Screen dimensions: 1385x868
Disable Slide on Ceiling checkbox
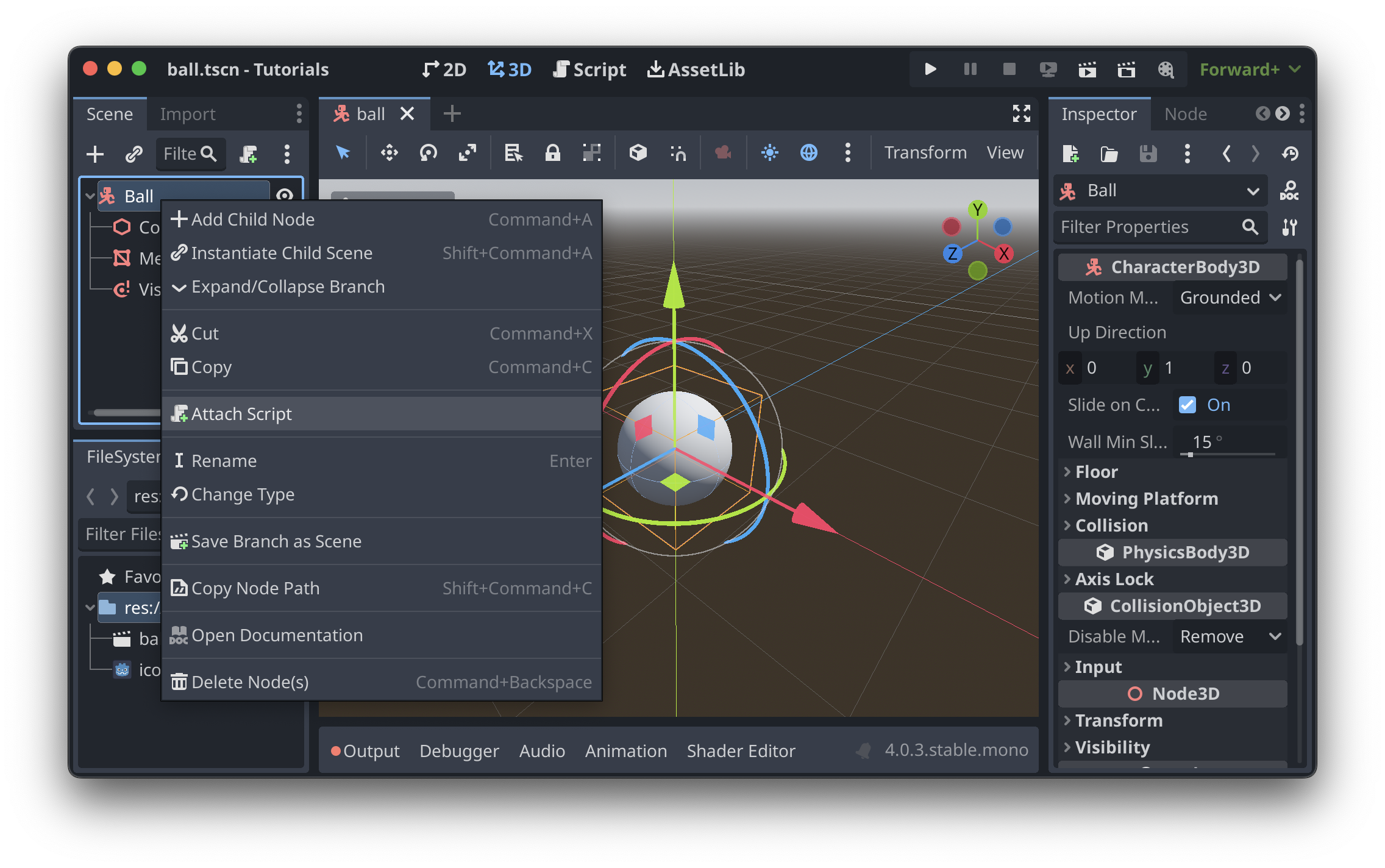(1187, 405)
